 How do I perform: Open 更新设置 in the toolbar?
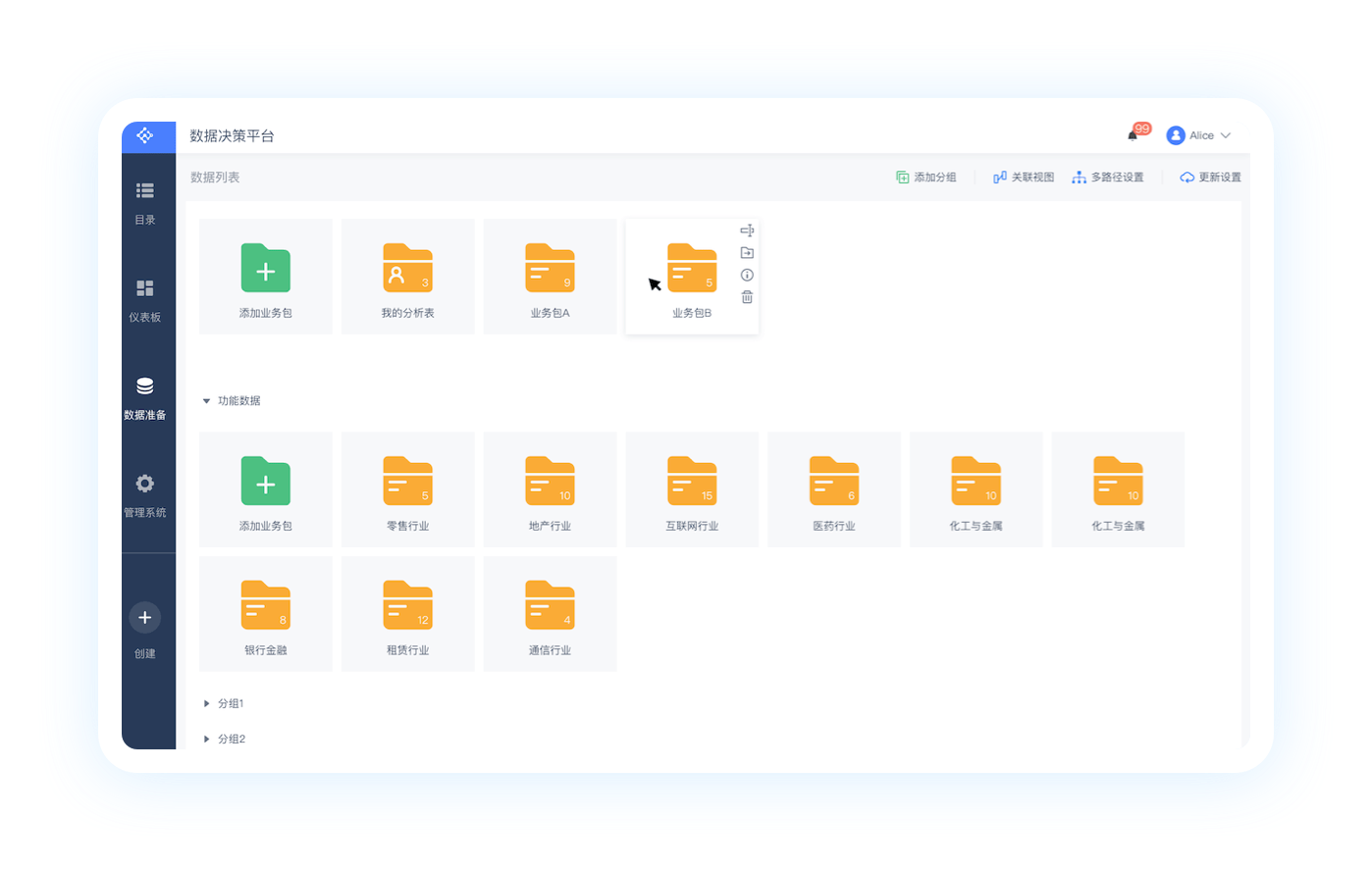1210,178
